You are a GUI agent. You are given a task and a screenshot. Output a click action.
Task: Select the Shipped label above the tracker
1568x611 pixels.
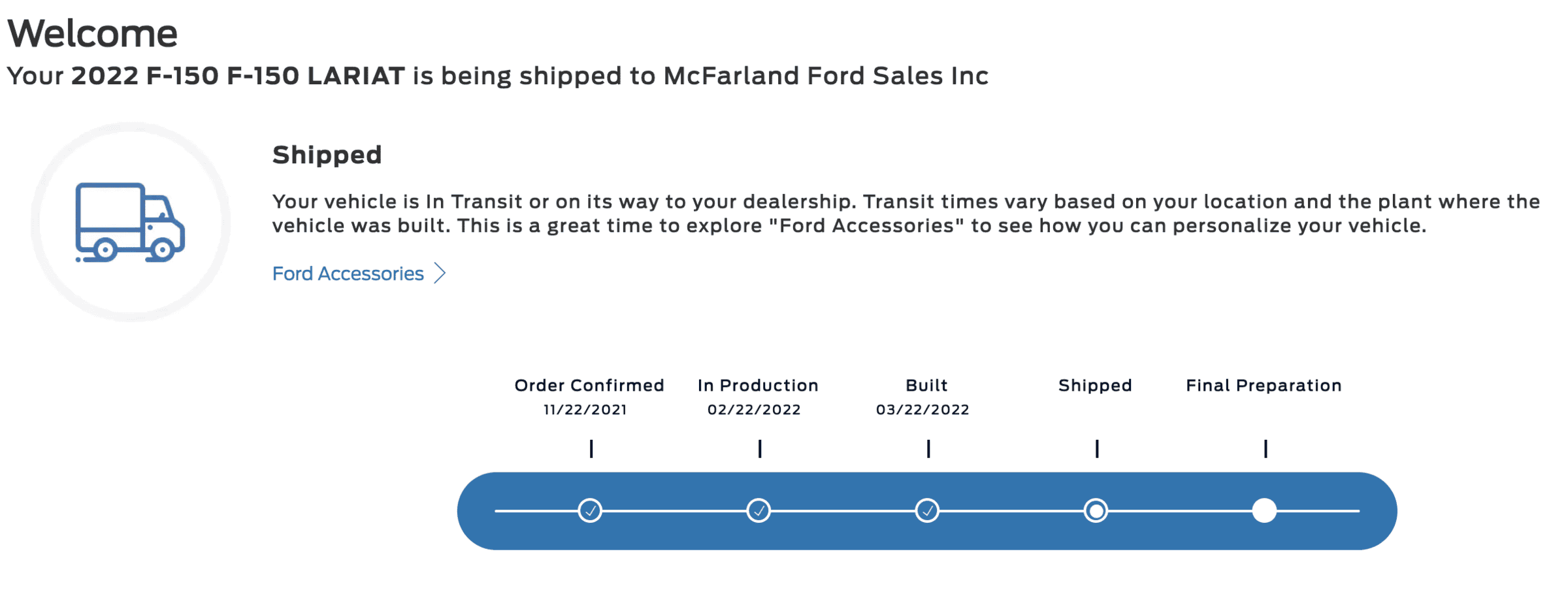click(1095, 386)
